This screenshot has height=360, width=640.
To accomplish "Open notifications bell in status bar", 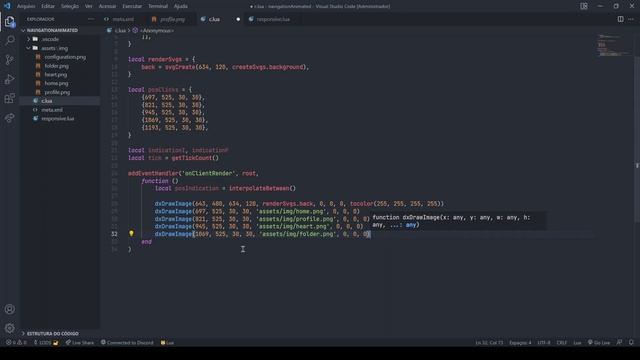I will coord(631,343).
